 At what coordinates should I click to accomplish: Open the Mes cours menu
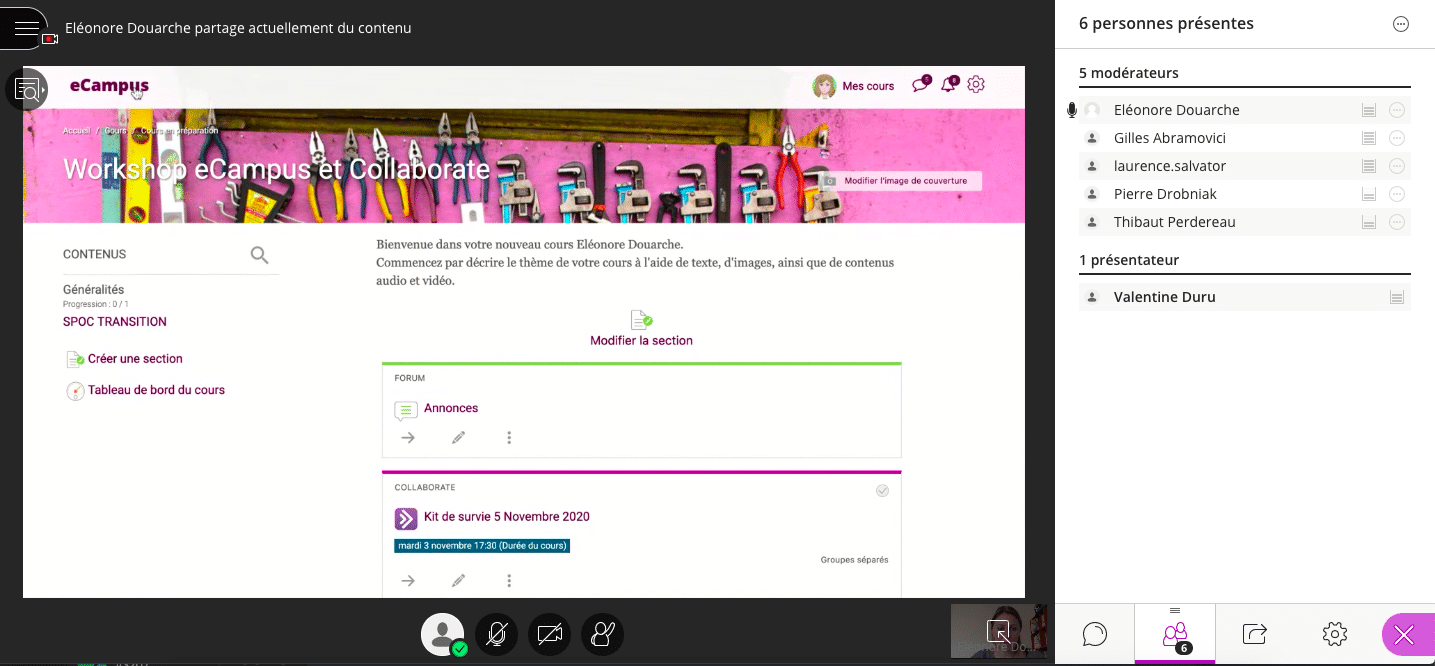(x=868, y=87)
